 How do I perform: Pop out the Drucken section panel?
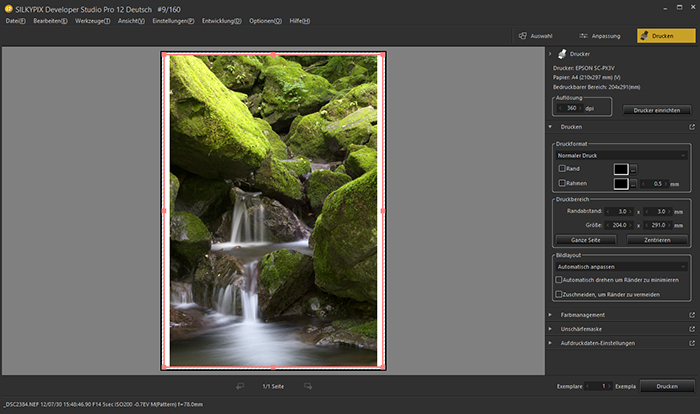(692, 128)
